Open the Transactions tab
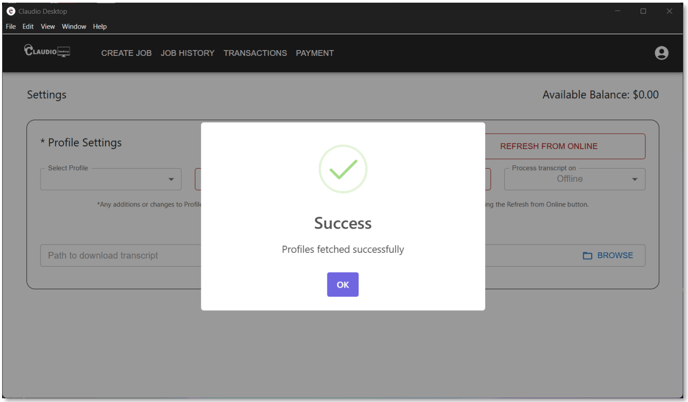Viewport: 688px width, 402px height. 255,53
